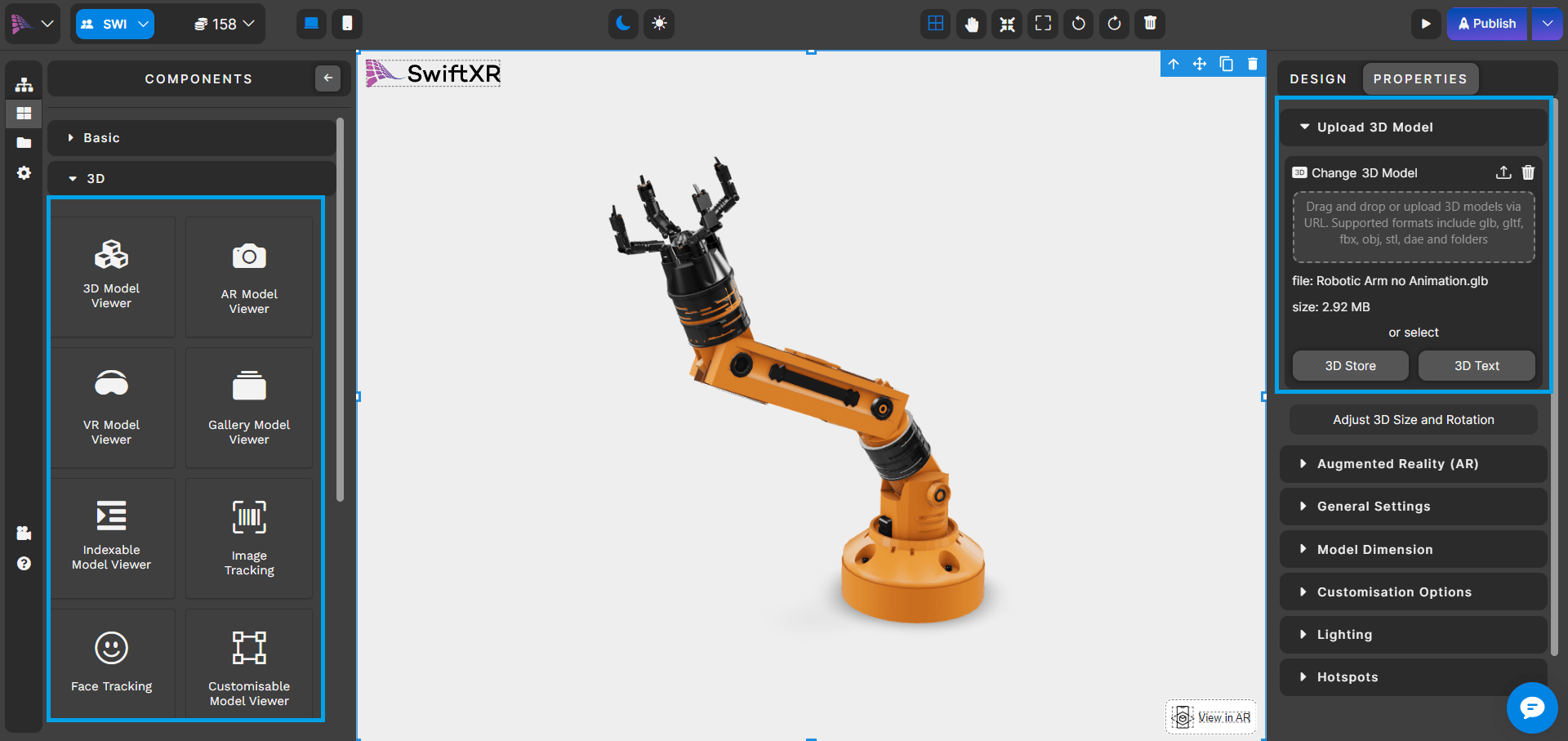Viewport: 1568px width, 741px height.
Task: Open the Properties tab
Action: [x=1419, y=79]
